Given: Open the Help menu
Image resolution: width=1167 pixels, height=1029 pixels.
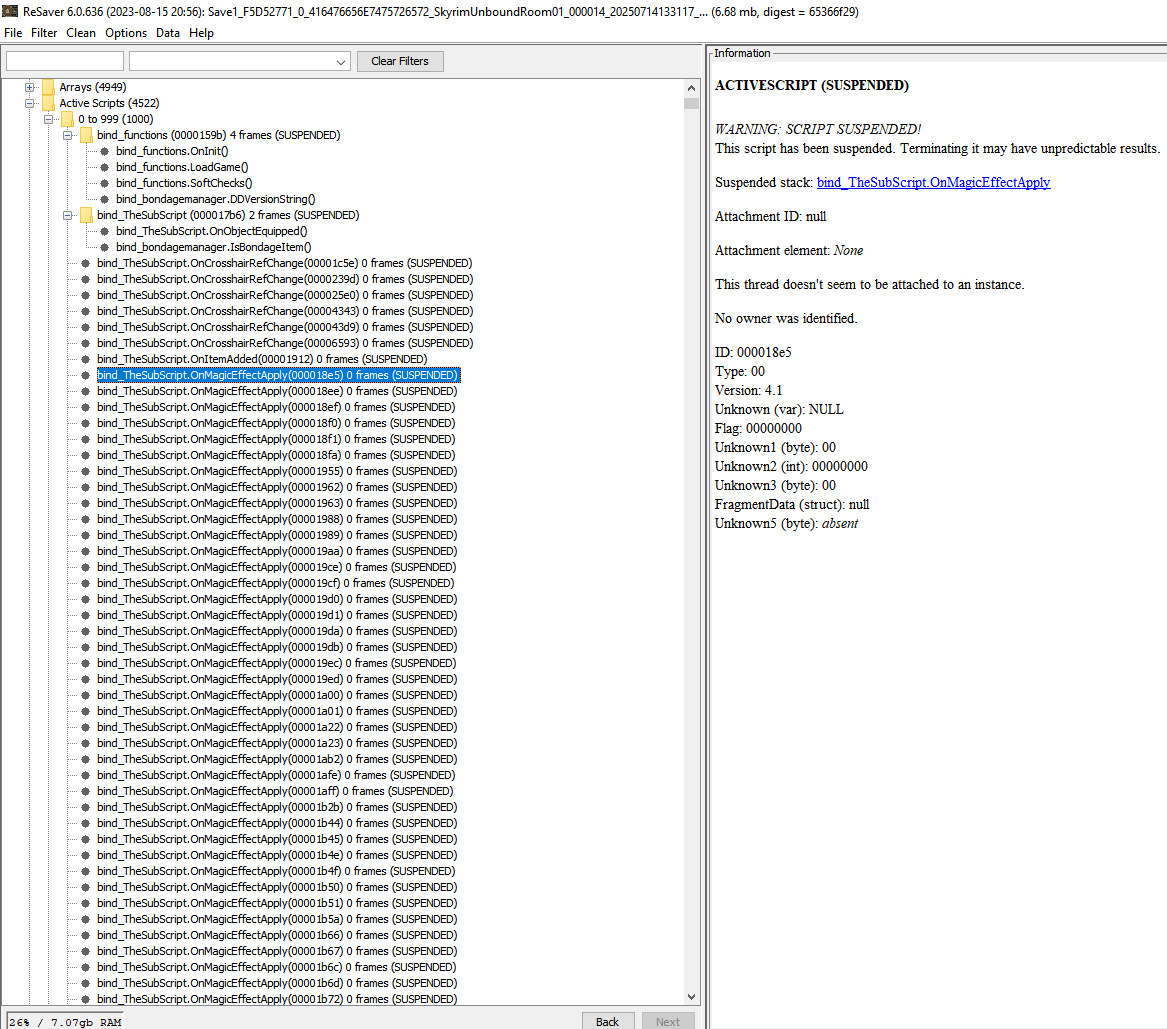Looking at the screenshot, I should (x=201, y=33).
